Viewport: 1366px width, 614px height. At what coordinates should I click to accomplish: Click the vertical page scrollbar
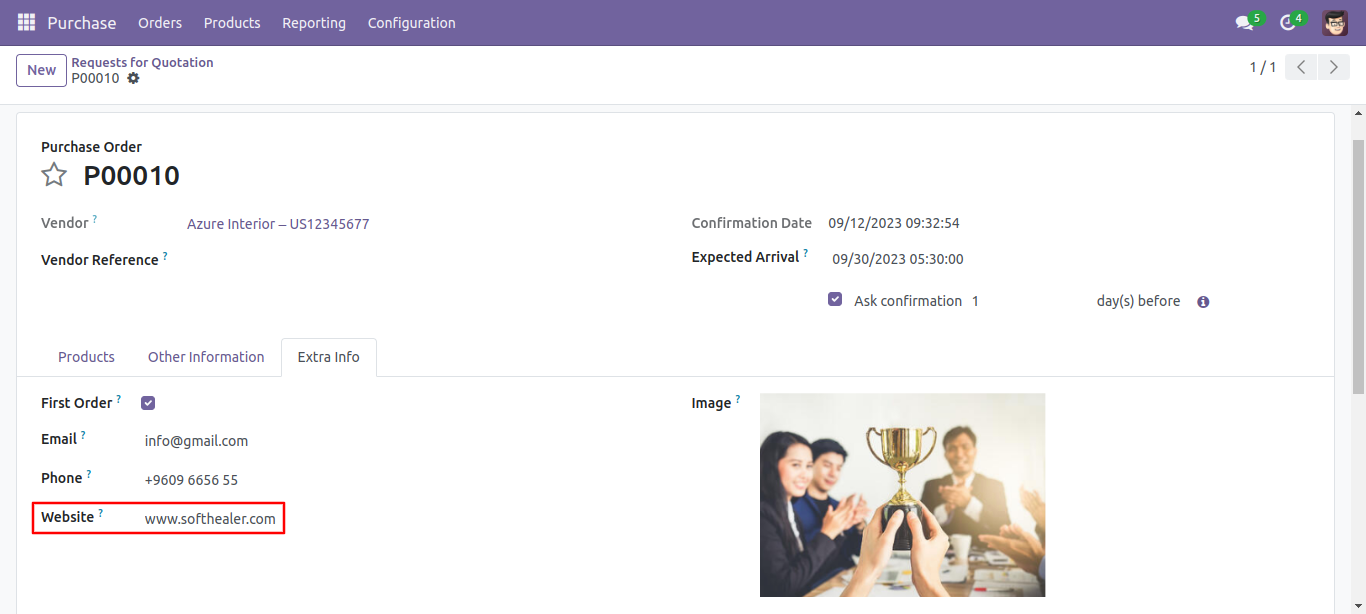coord(1358,266)
